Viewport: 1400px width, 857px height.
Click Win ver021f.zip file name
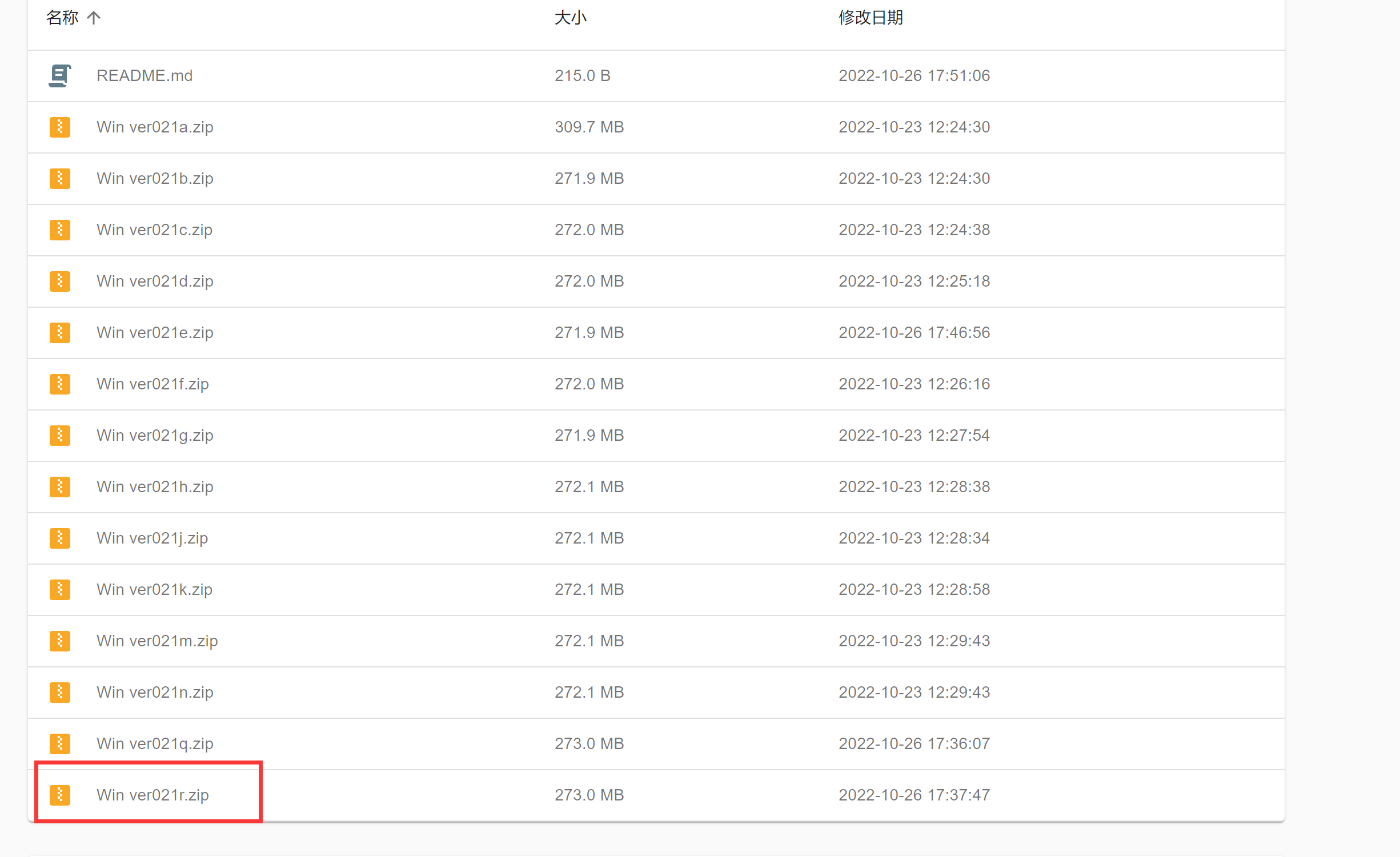pos(153,384)
